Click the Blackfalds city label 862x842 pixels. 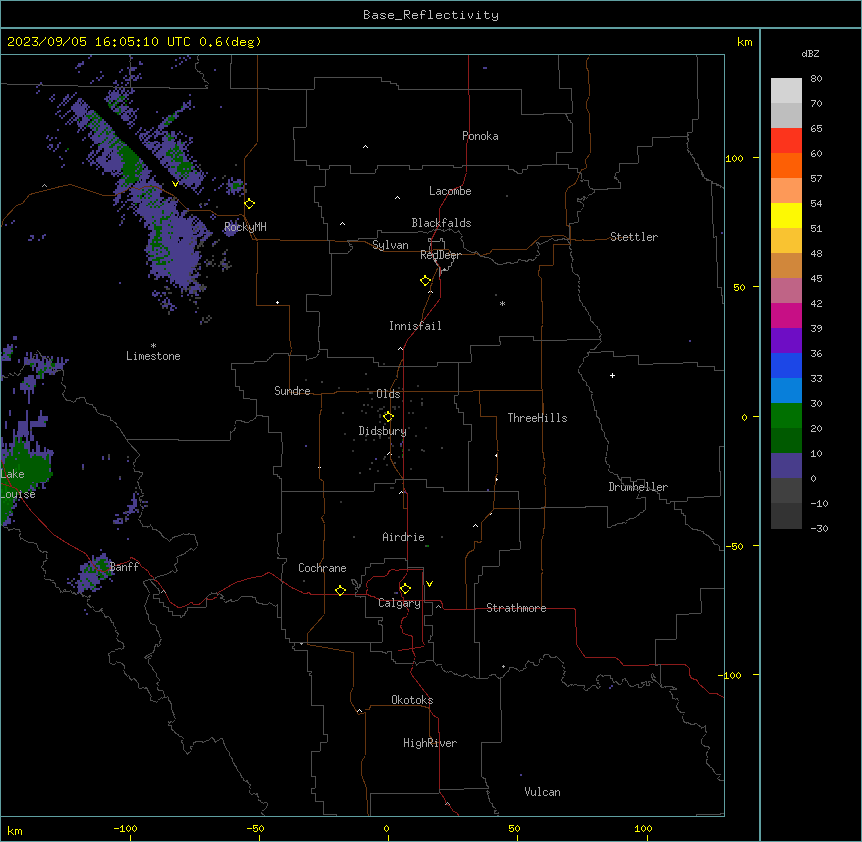(441, 223)
